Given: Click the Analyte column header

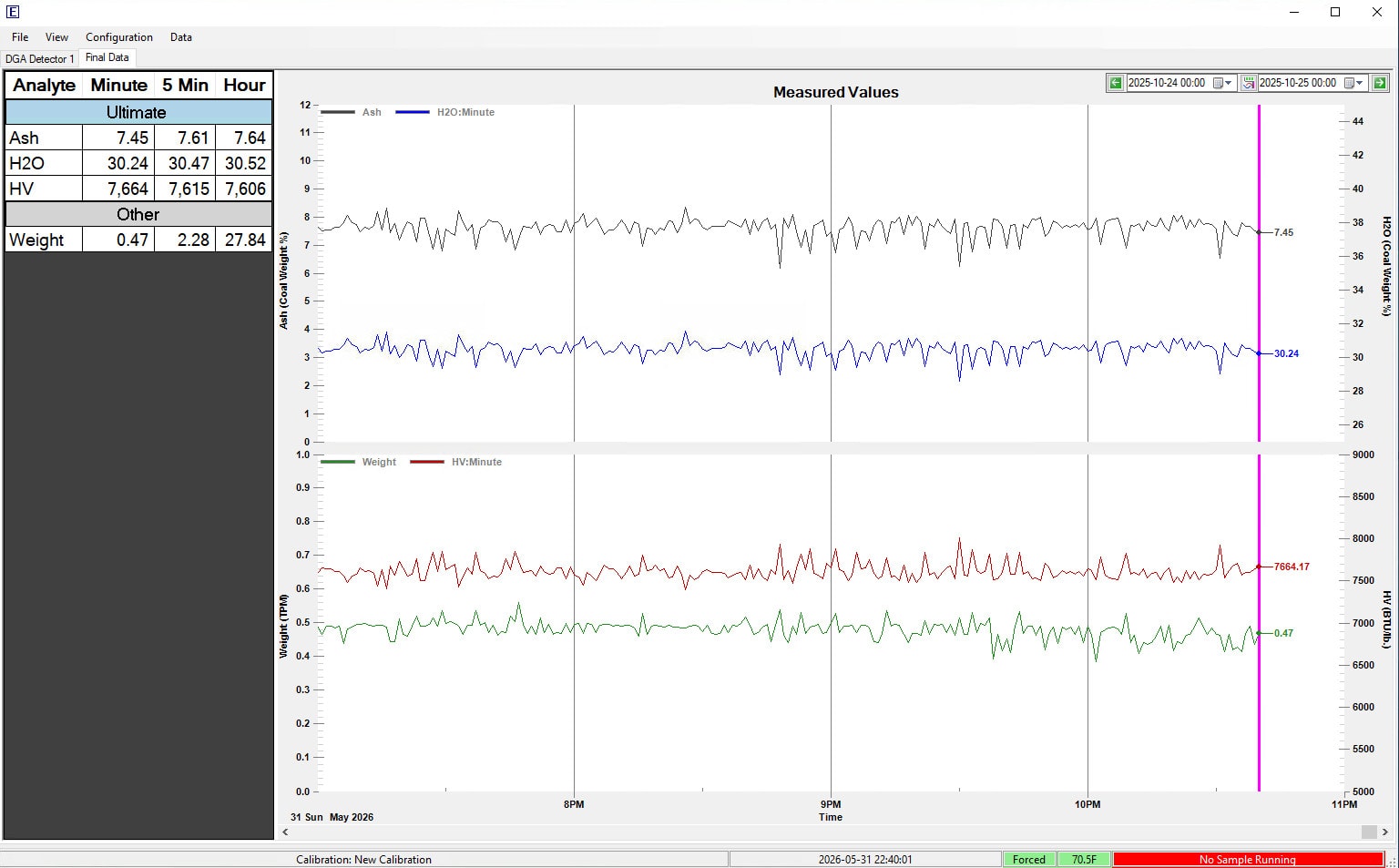Looking at the screenshot, I should (x=45, y=85).
